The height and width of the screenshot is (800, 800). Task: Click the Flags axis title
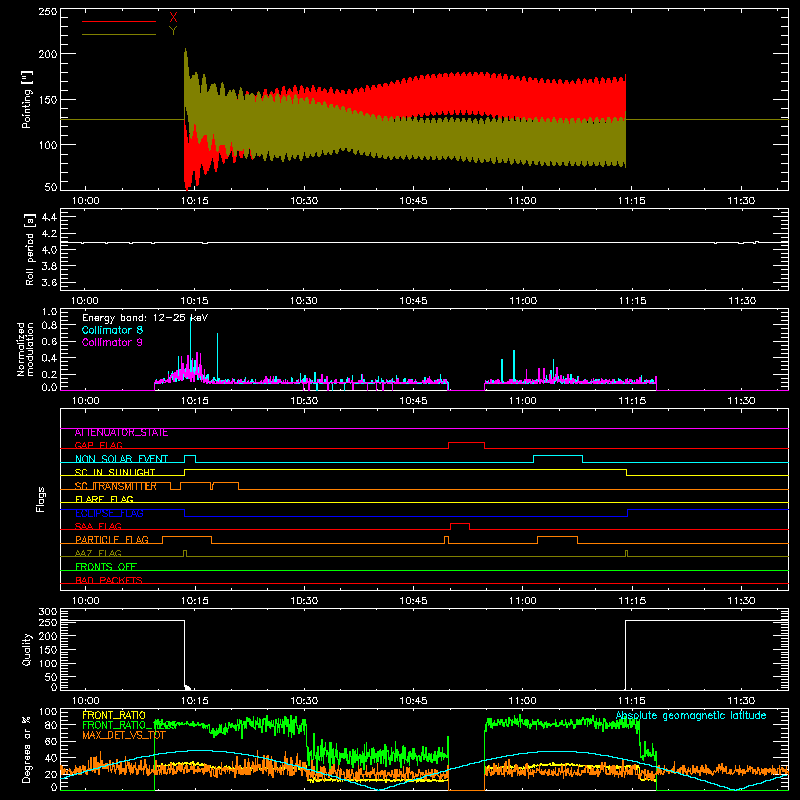pyautogui.click(x=41, y=499)
